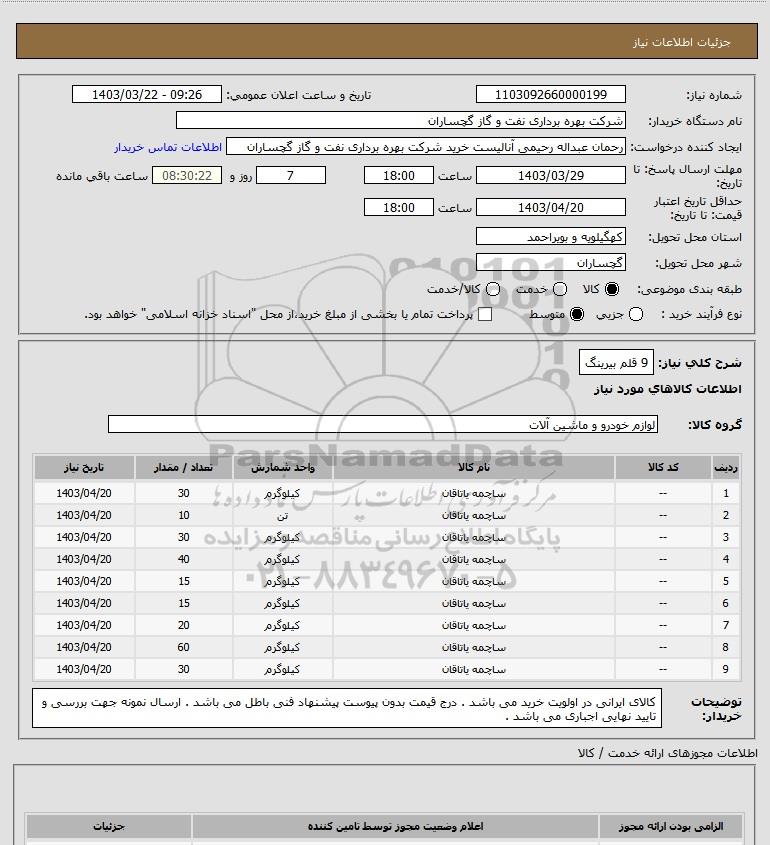Click the quantity 10 in row 2
The height and width of the screenshot is (845, 770).
click(183, 515)
